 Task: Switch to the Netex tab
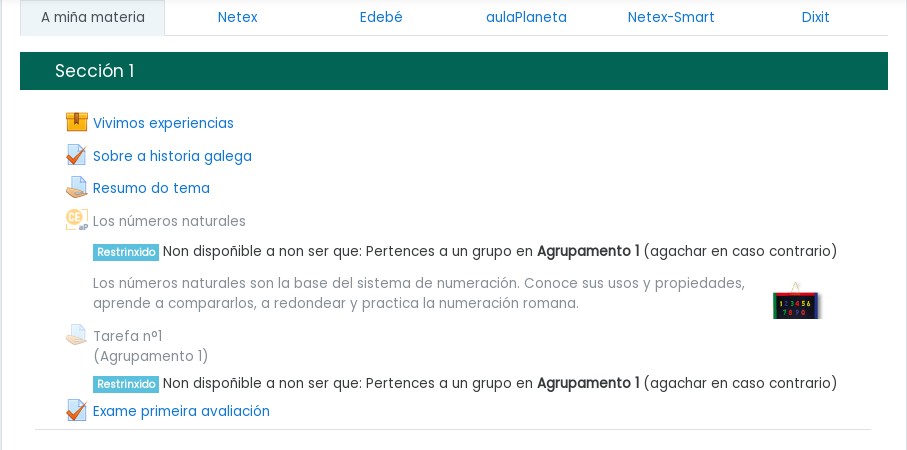237,17
